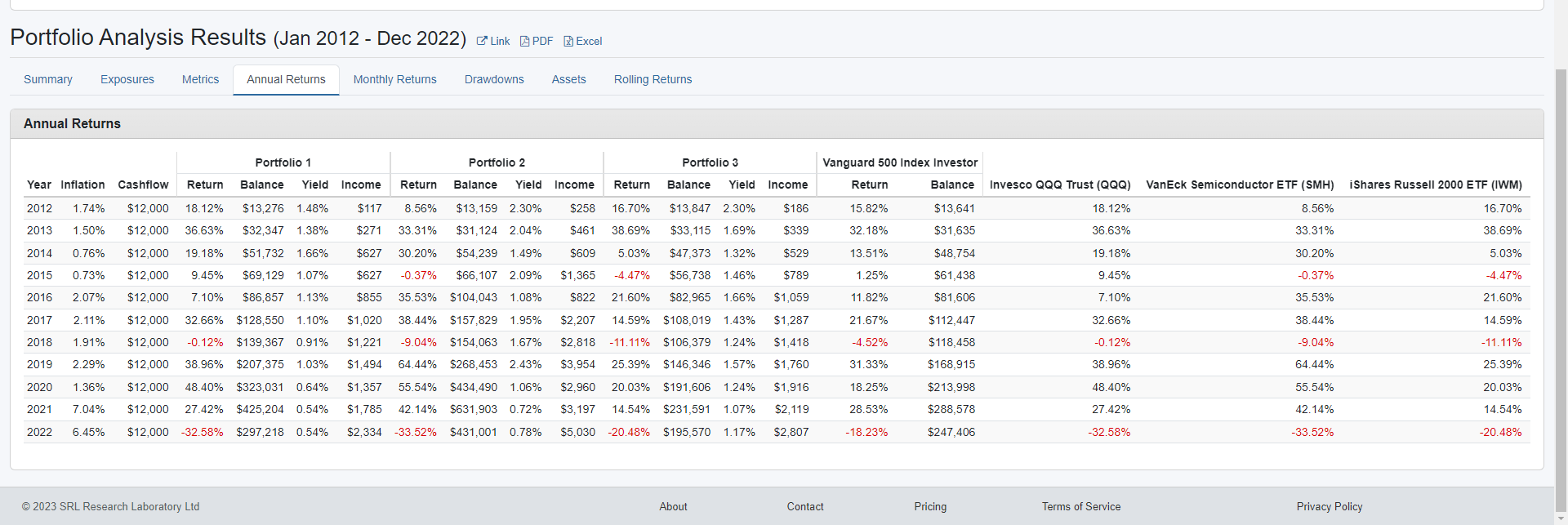Viewport: 1568px width, 525px height.
Task: Switch to the Exposures tab
Action: pyautogui.click(x=127, y=79)
